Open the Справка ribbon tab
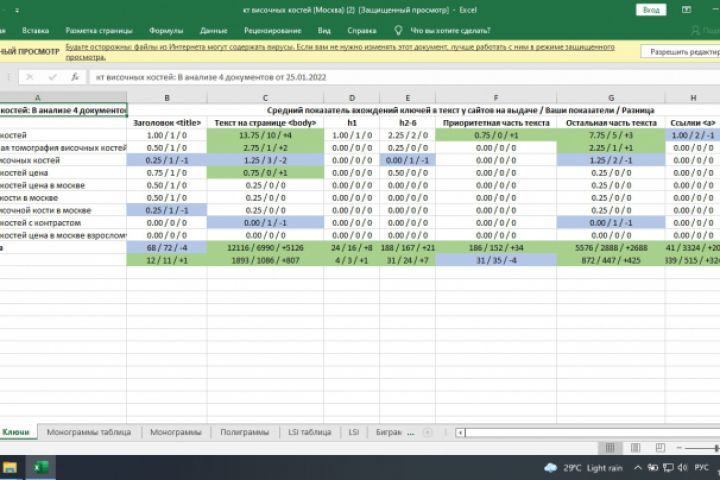The width and height of the screenshot is (720, 480). (x=362, y=30)
